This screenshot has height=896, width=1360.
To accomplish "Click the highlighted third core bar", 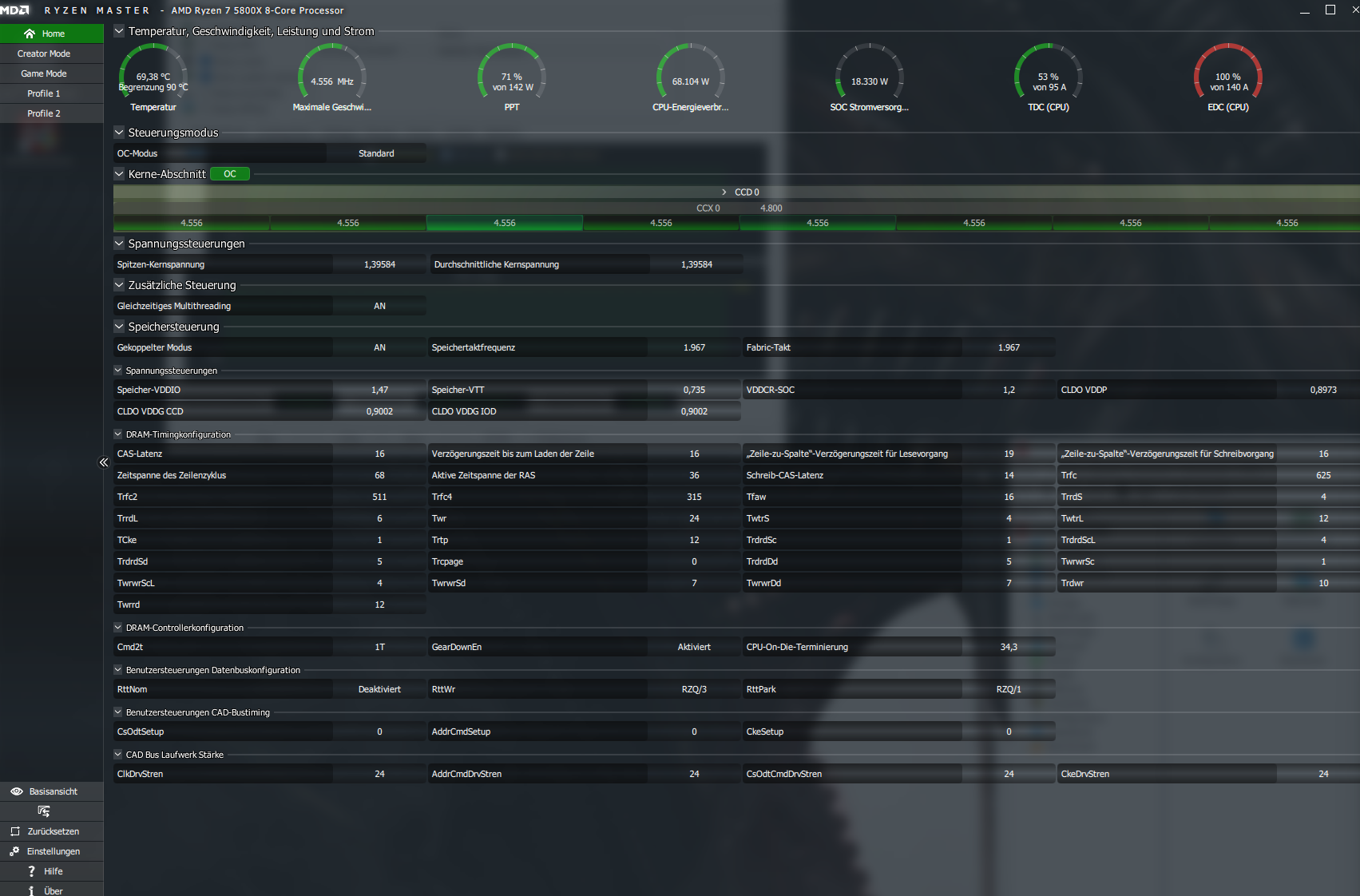I will 505,223.
